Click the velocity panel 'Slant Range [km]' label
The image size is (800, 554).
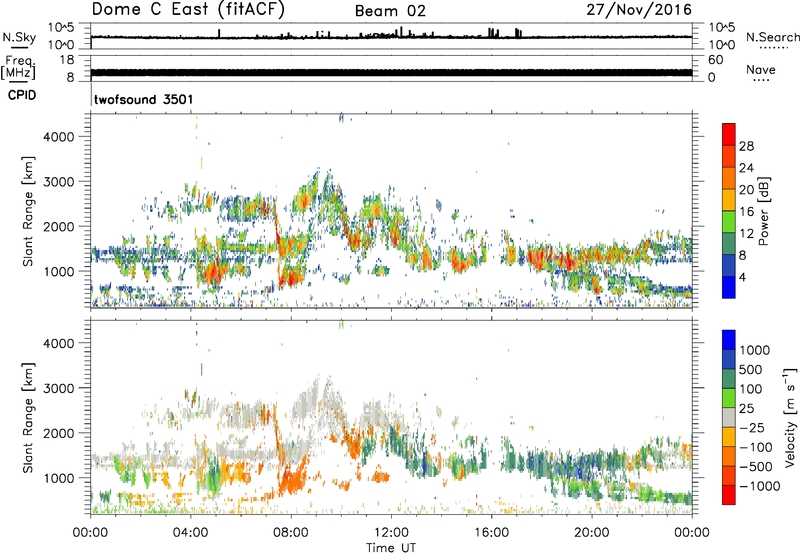pos(28,417)
